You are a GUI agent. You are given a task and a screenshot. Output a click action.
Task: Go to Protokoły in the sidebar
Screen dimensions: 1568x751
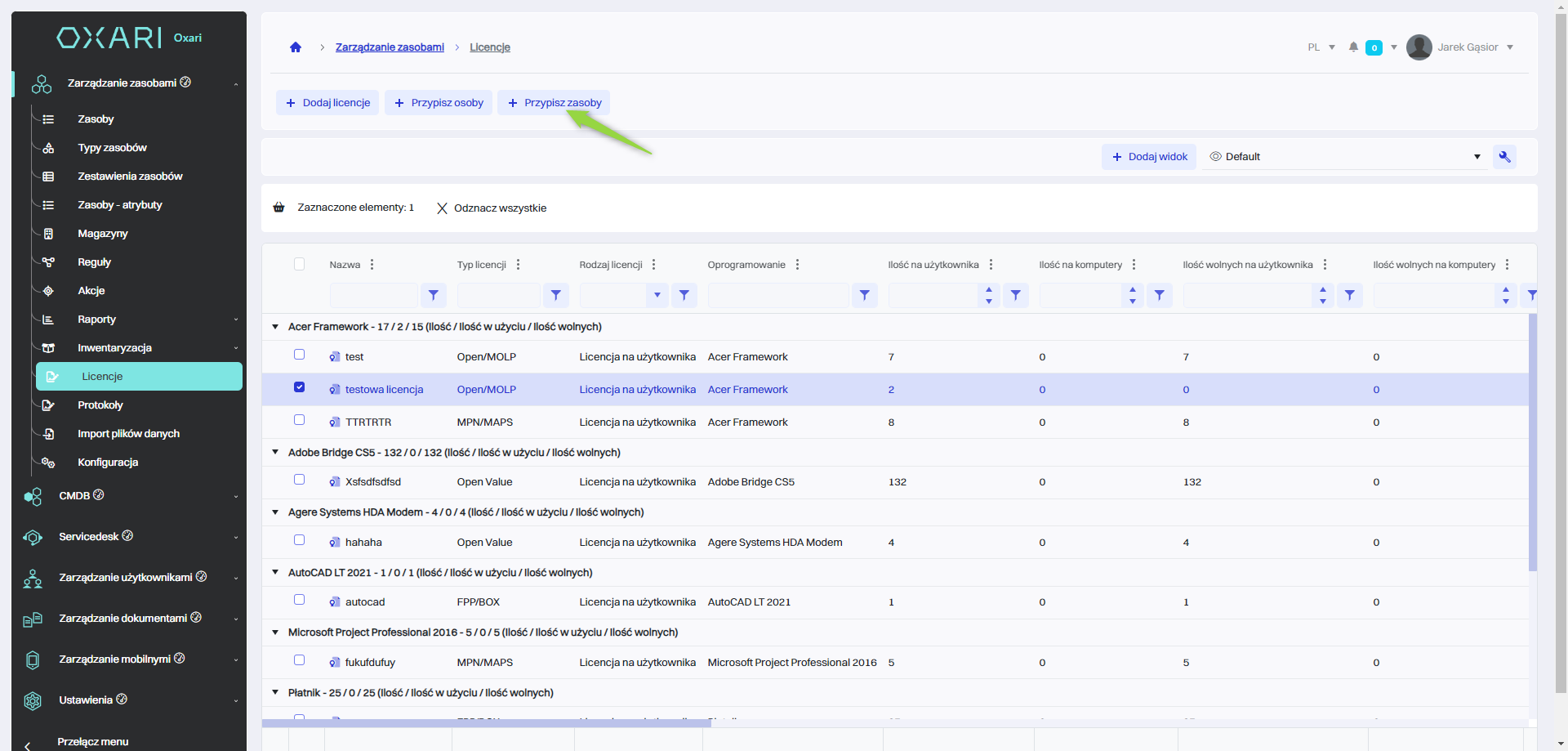point(100,405)
